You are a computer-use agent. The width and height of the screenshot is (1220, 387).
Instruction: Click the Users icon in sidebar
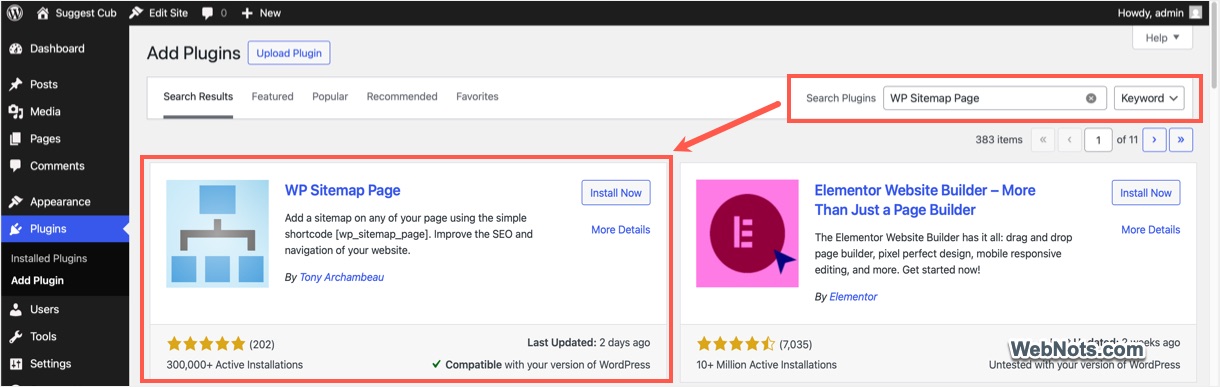pyautogui.click(x=15, y=310)
